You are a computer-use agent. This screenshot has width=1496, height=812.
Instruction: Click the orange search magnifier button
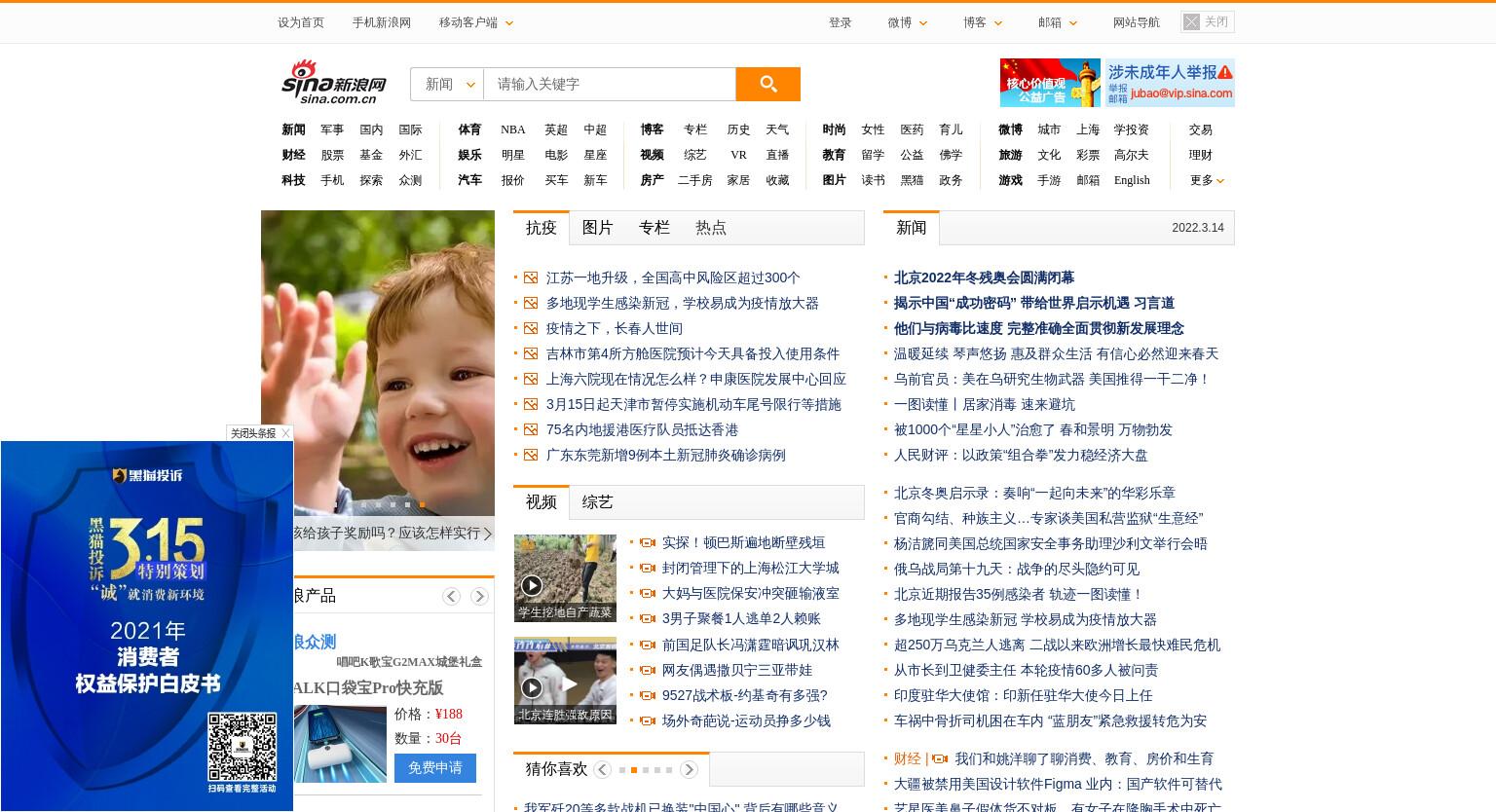point(767,84)
